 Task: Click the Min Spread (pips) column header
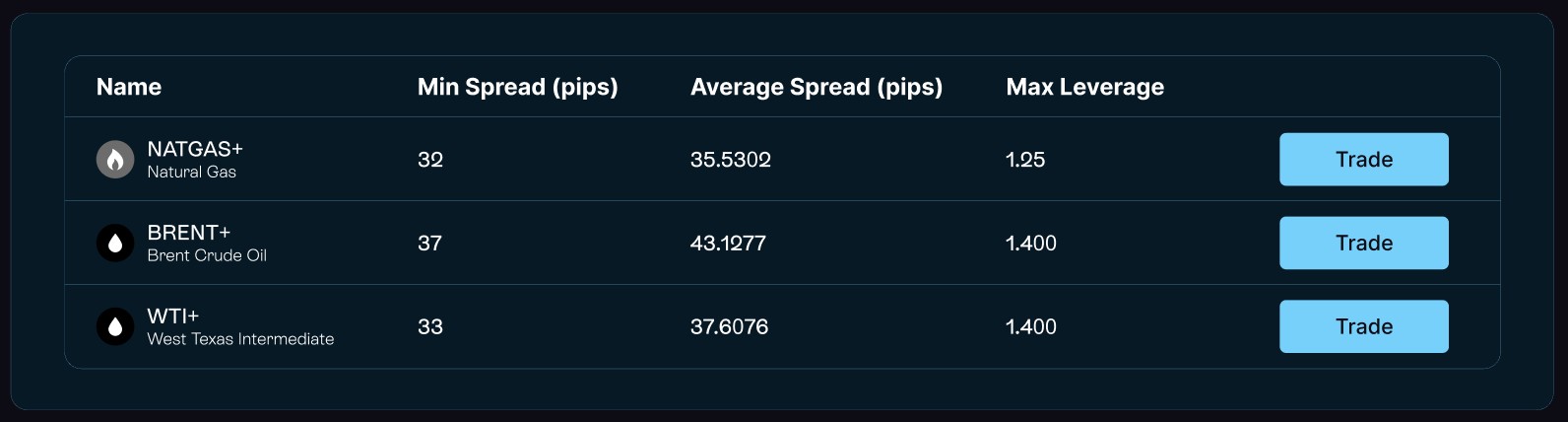(x=518, y=87)
